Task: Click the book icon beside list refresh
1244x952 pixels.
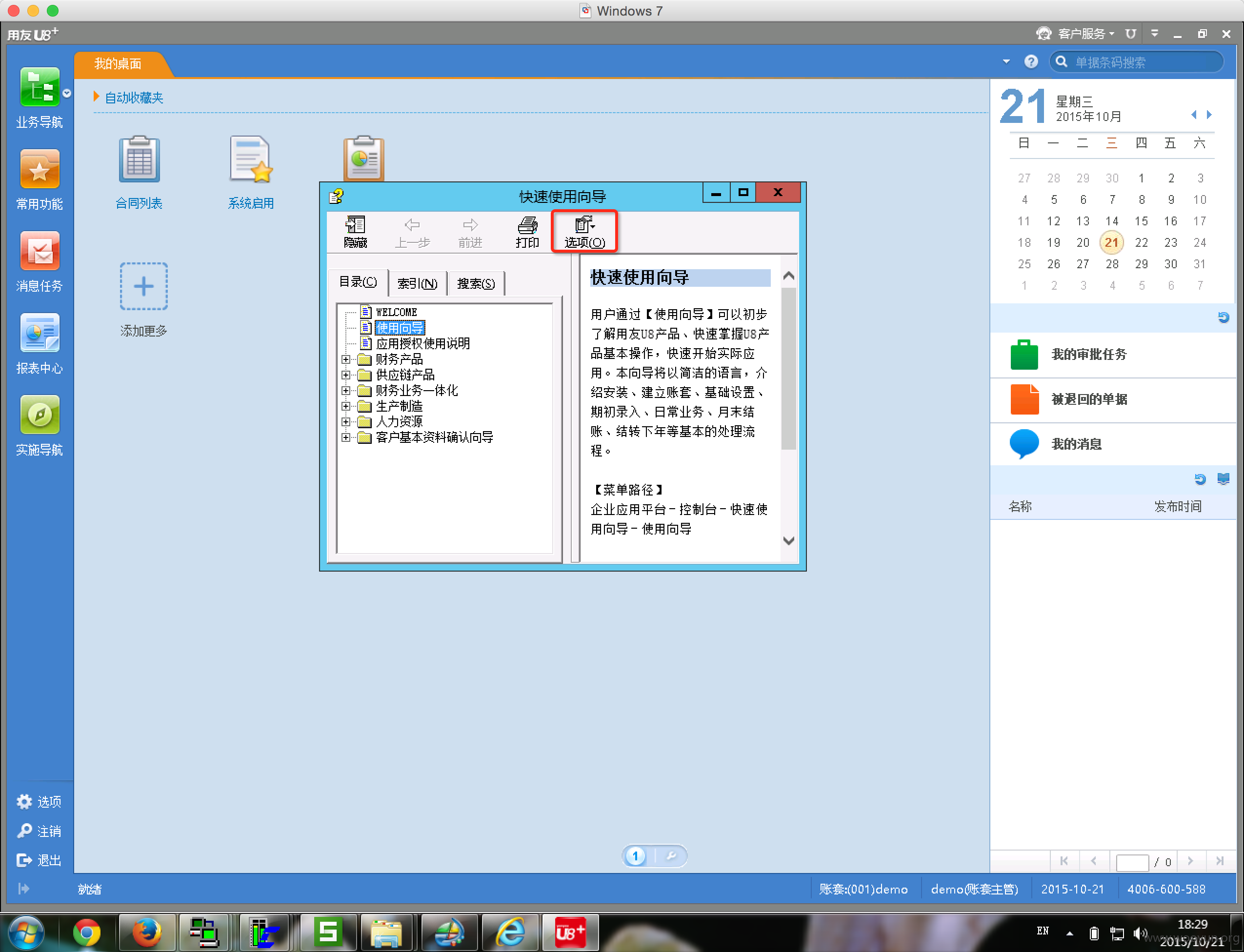Action: 1224,479
